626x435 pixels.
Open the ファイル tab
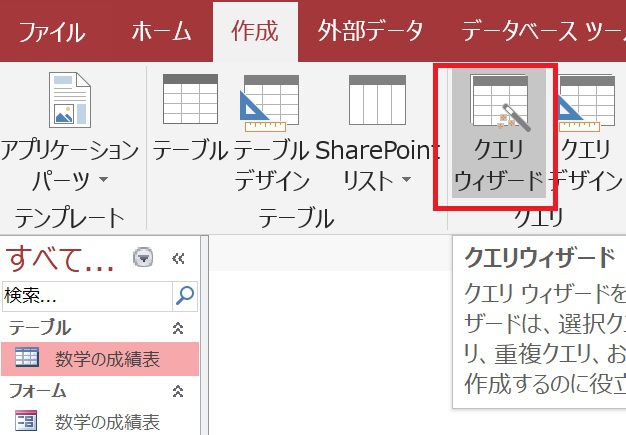pos(52,31)
